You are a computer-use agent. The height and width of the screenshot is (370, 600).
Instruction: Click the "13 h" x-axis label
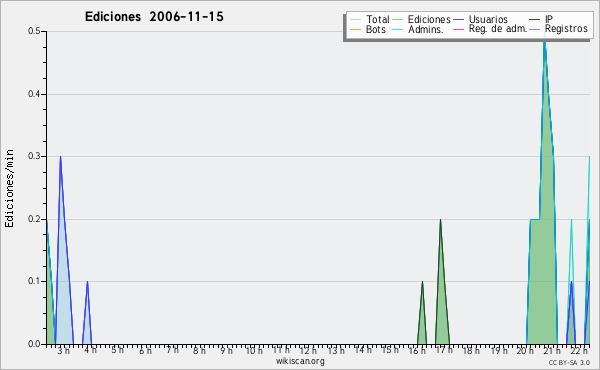pyautogui.click(x=336, y=351)
